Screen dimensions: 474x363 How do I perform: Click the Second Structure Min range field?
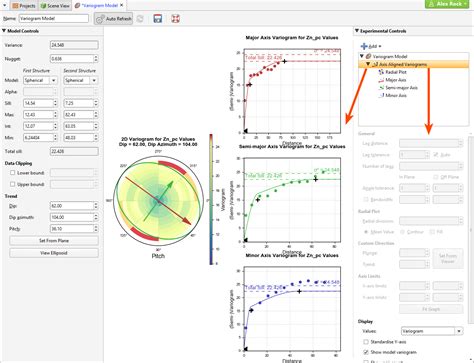(x=79, y=137)
